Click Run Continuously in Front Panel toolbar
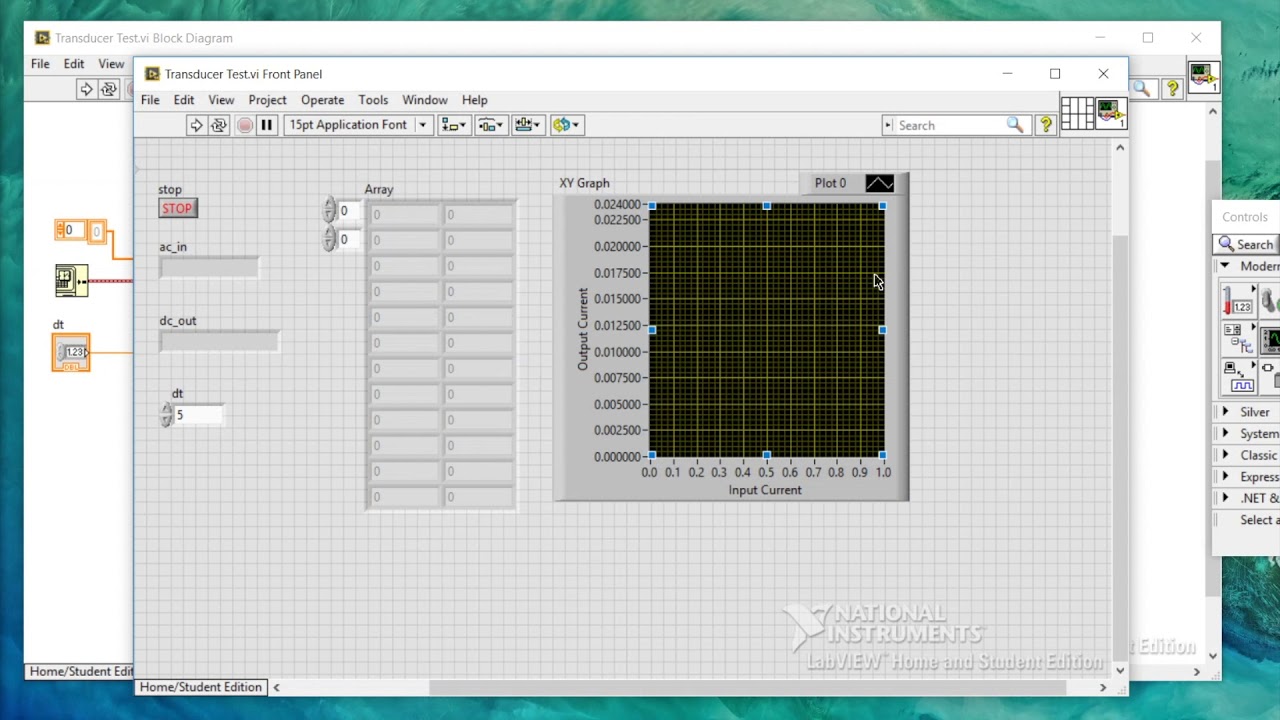1280x720 pixels. pos(219,125)
